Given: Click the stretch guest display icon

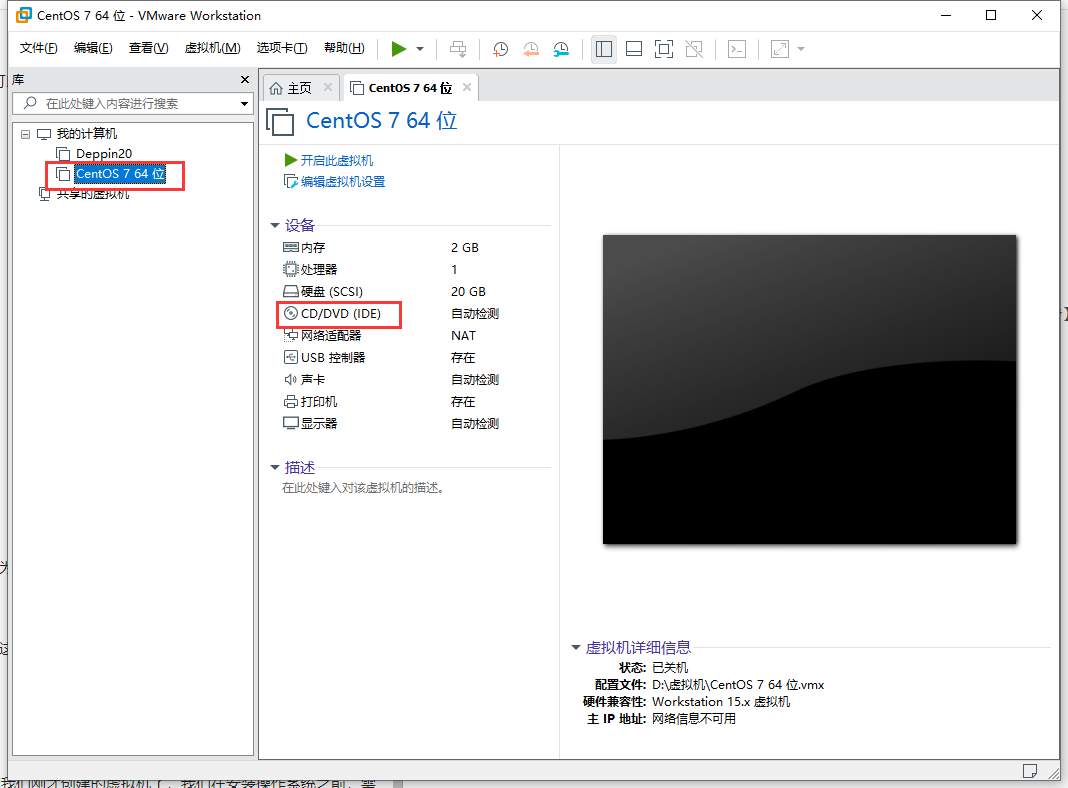Looking at the screenshot, I should pyautogui.click(x=780, y=49).
